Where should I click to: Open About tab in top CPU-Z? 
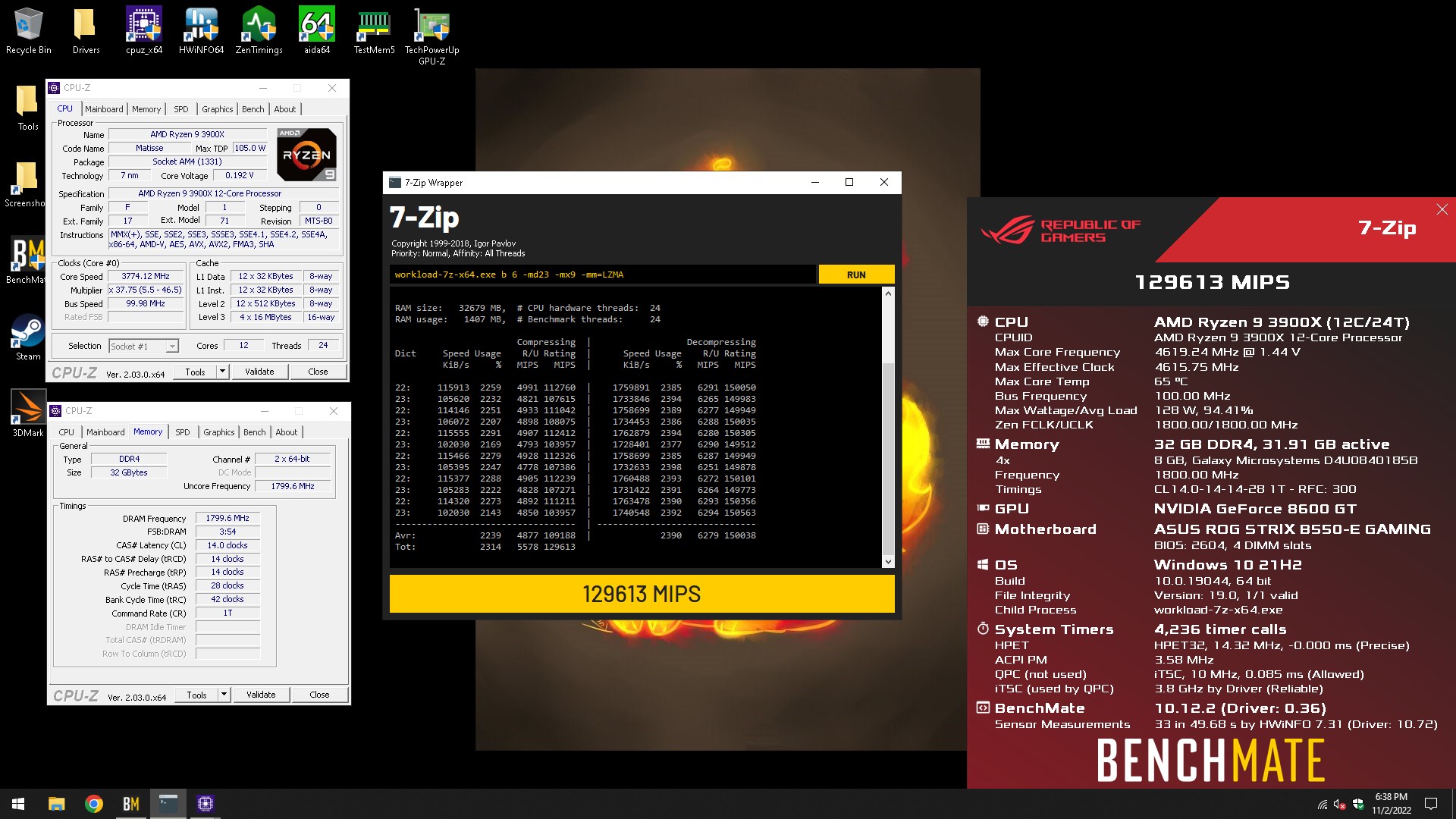(x=285, y=109)
